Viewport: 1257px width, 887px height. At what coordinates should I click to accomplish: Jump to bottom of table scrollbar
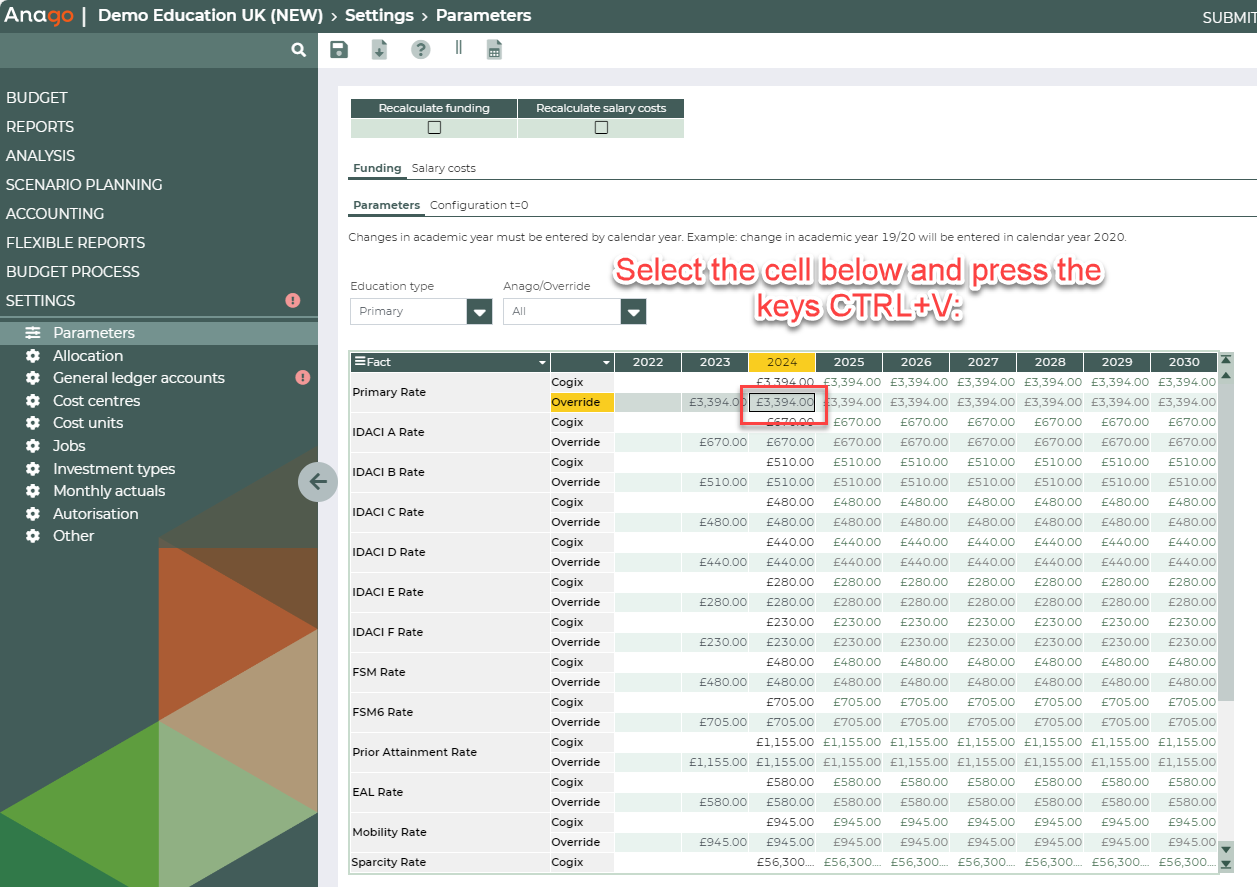1226,863
